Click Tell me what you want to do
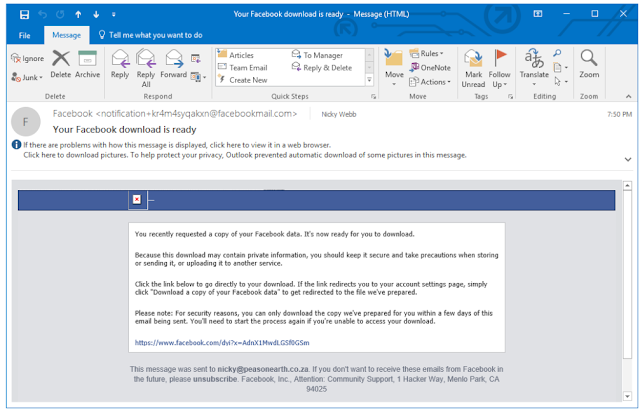Viewport: 640px width, 410px height. (x=151, y=35)
